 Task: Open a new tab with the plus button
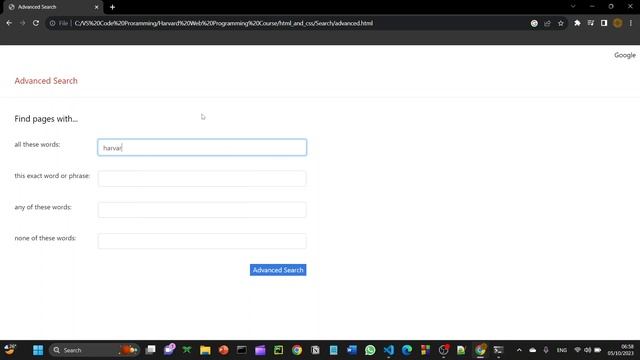tap(112, 7)
